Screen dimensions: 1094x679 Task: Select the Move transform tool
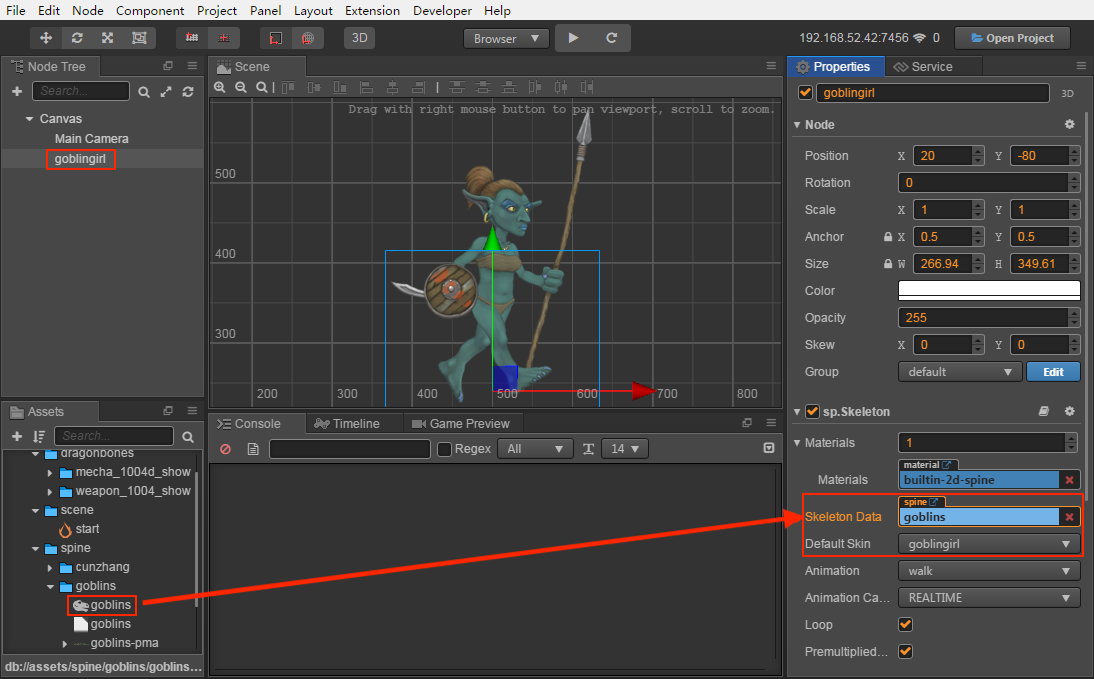tap(46, 38)
